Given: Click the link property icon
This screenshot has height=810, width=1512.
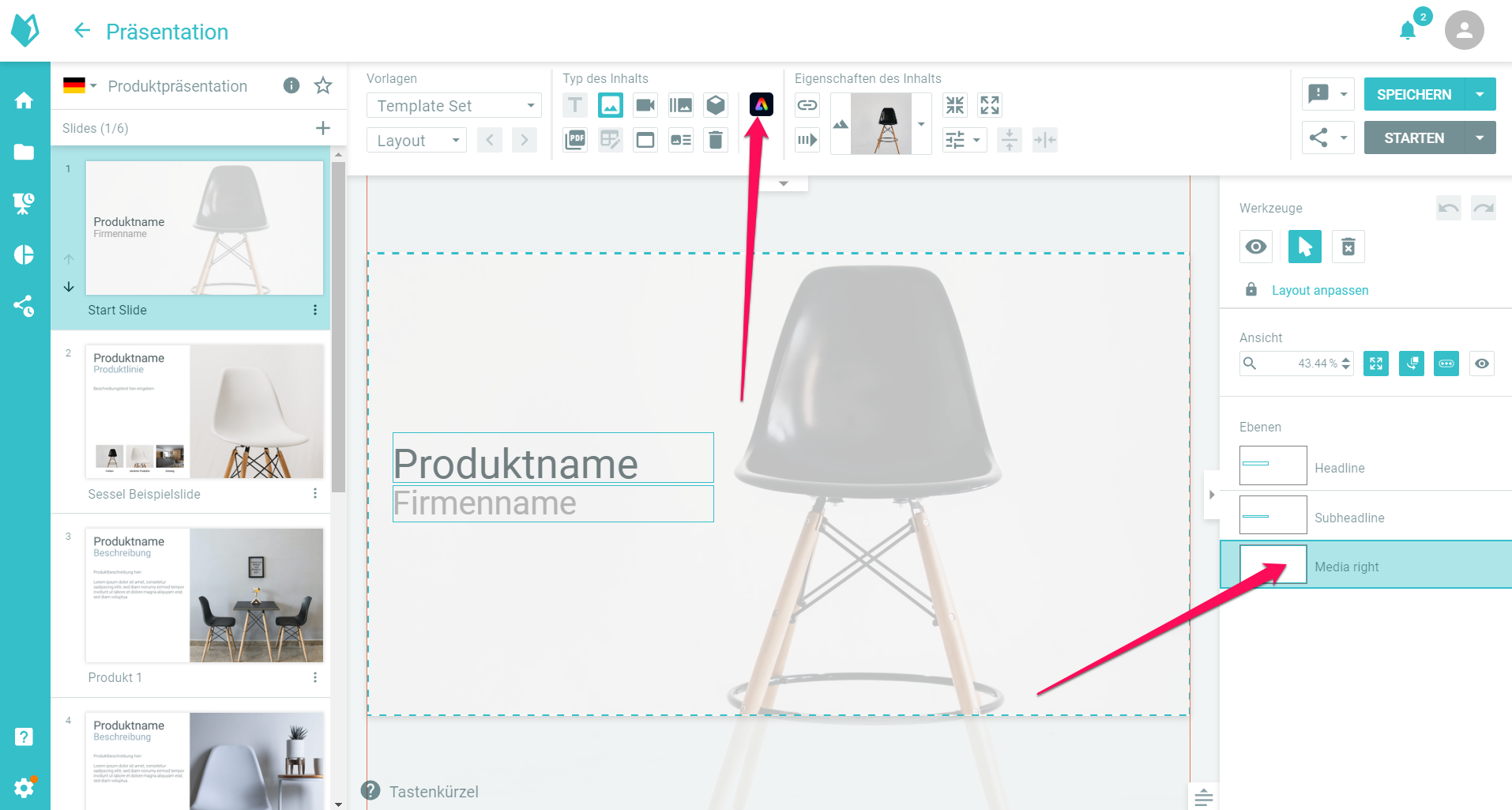Looking at the screenshot, I should (807, 105).
